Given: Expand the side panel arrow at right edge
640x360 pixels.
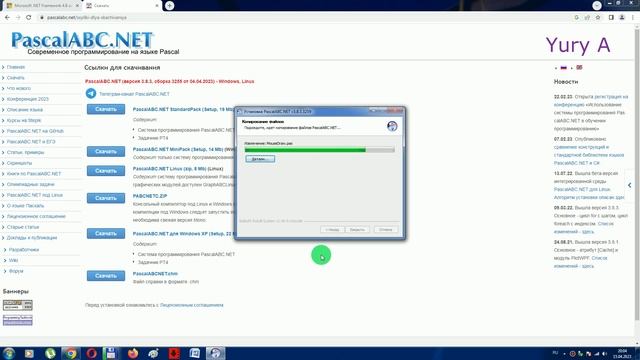Looking at the screenshot, I should [x=630, y=185].
